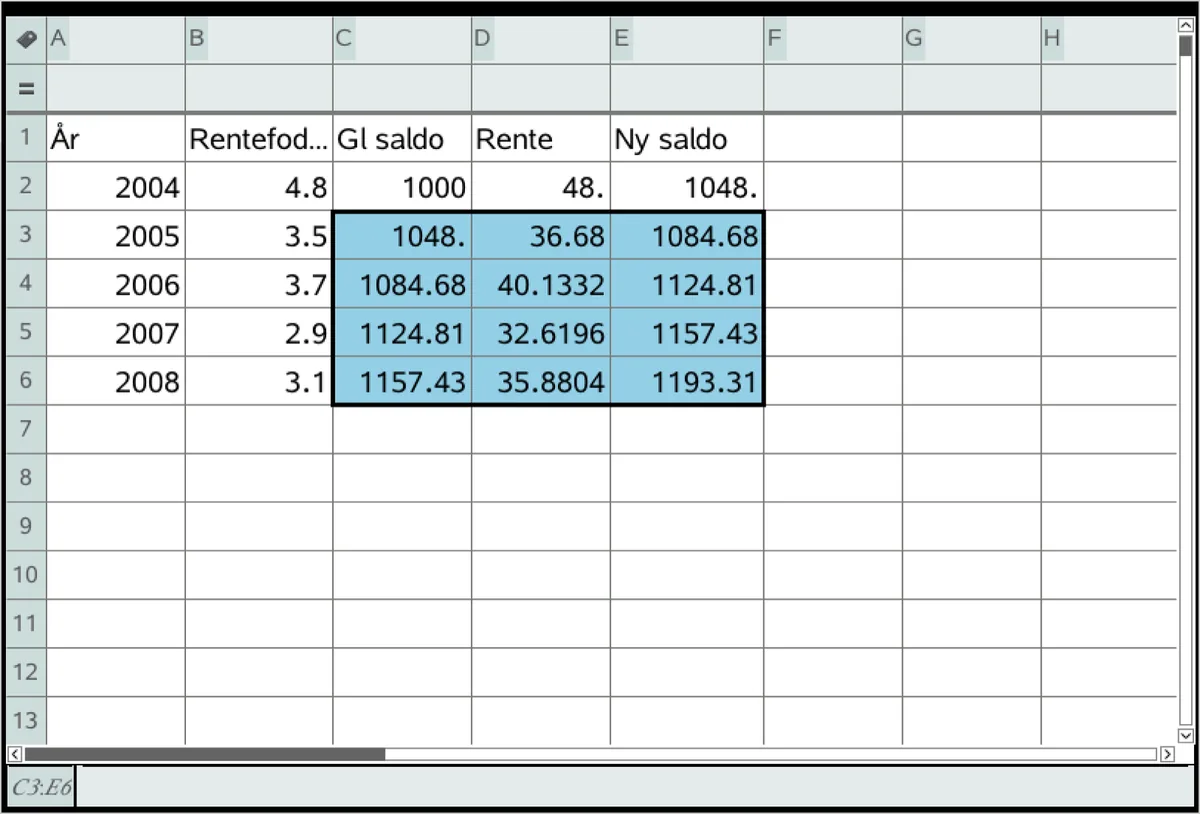Click the interest rate cell 2.9
1200x814 pixels.
point(259,332)
